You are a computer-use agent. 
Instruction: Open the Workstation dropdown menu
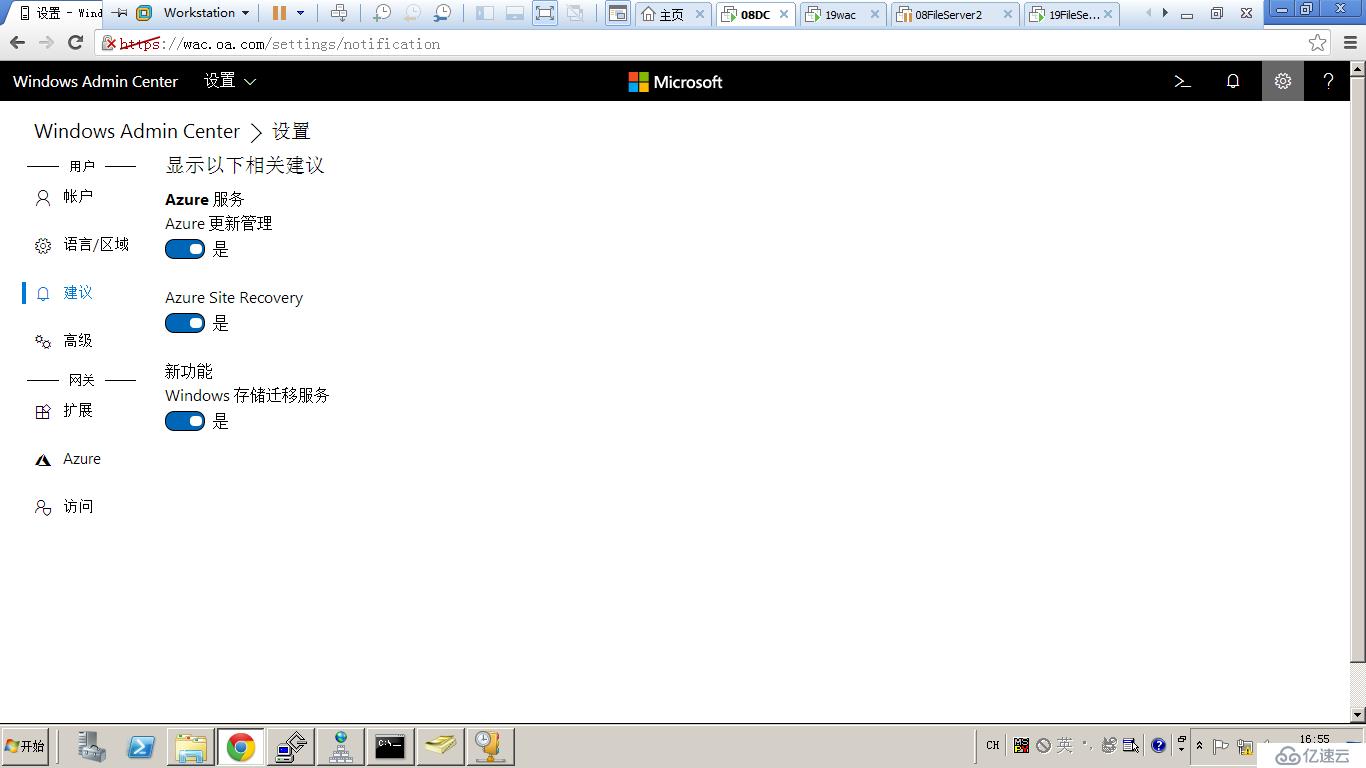tap(206, 13)
